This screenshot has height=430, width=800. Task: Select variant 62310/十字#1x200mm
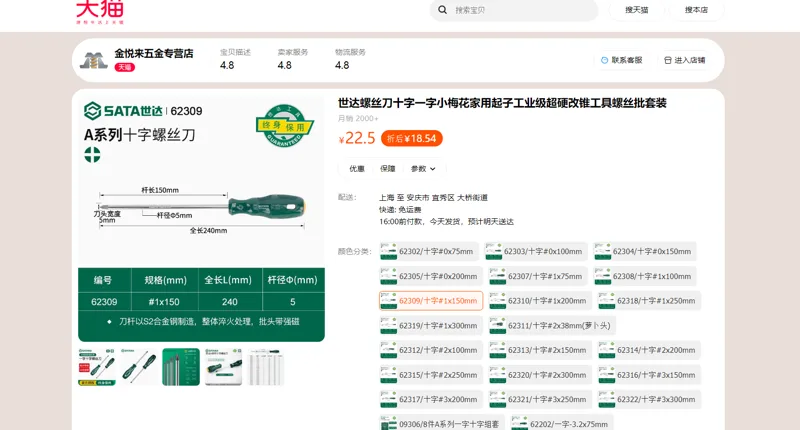(x=540, y=301)
